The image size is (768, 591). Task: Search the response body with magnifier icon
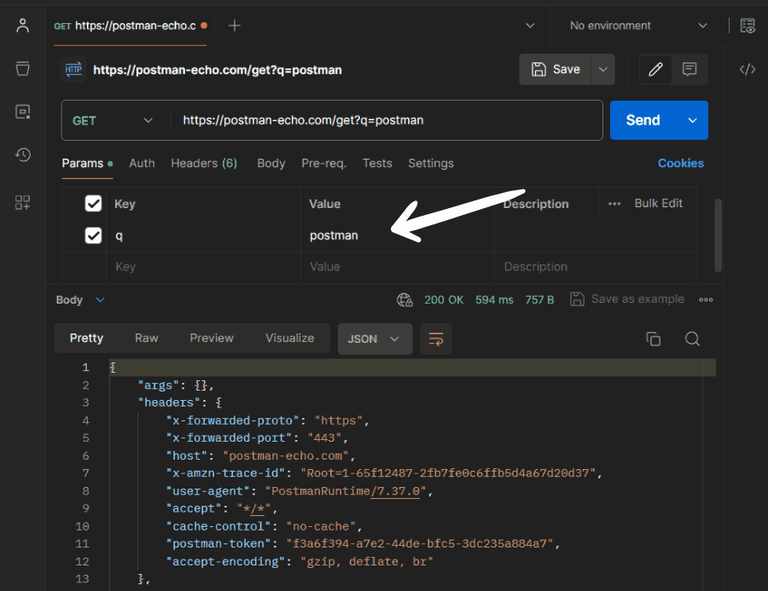point(692,339)
